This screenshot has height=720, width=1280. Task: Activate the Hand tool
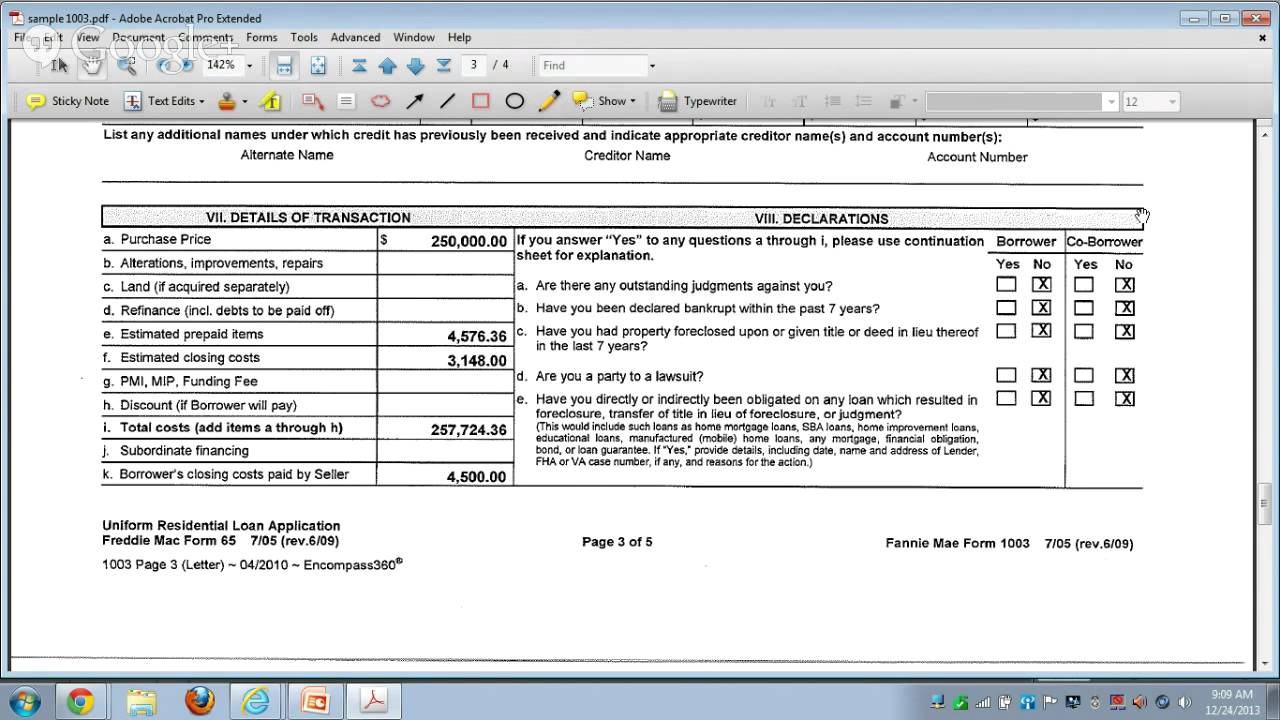click(92, 65)
